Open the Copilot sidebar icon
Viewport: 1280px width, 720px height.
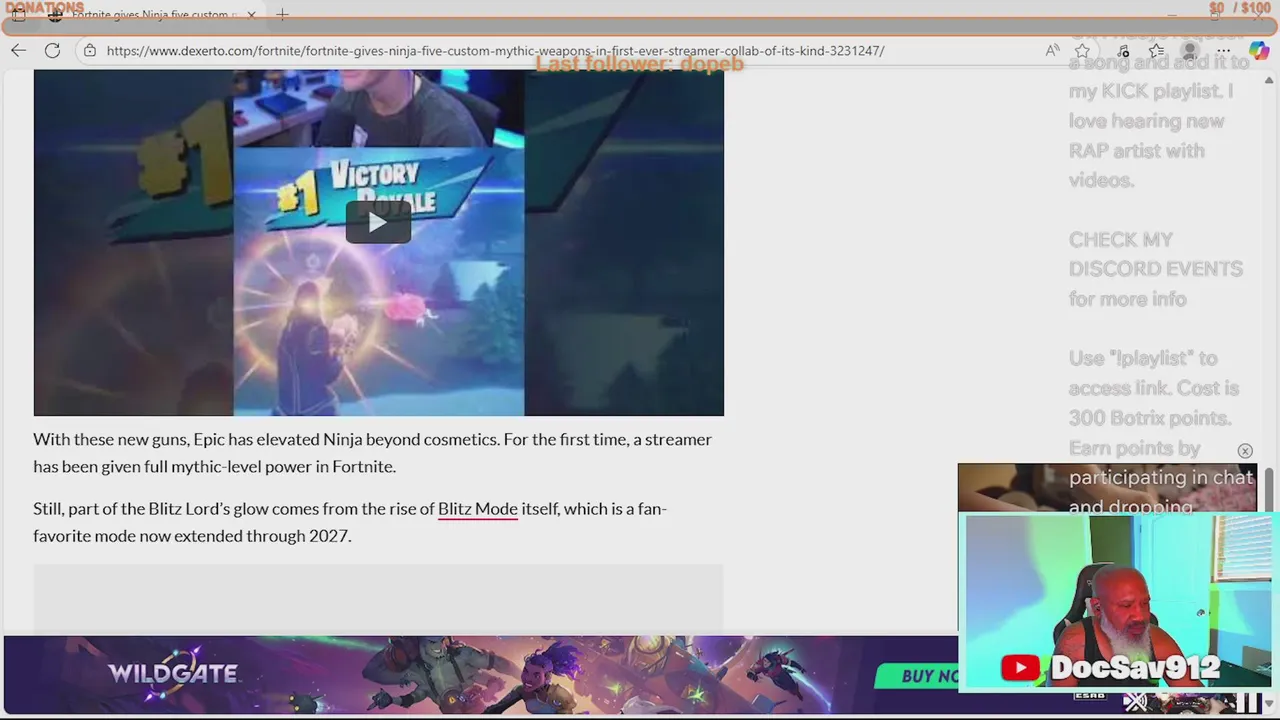(1258, 50)
